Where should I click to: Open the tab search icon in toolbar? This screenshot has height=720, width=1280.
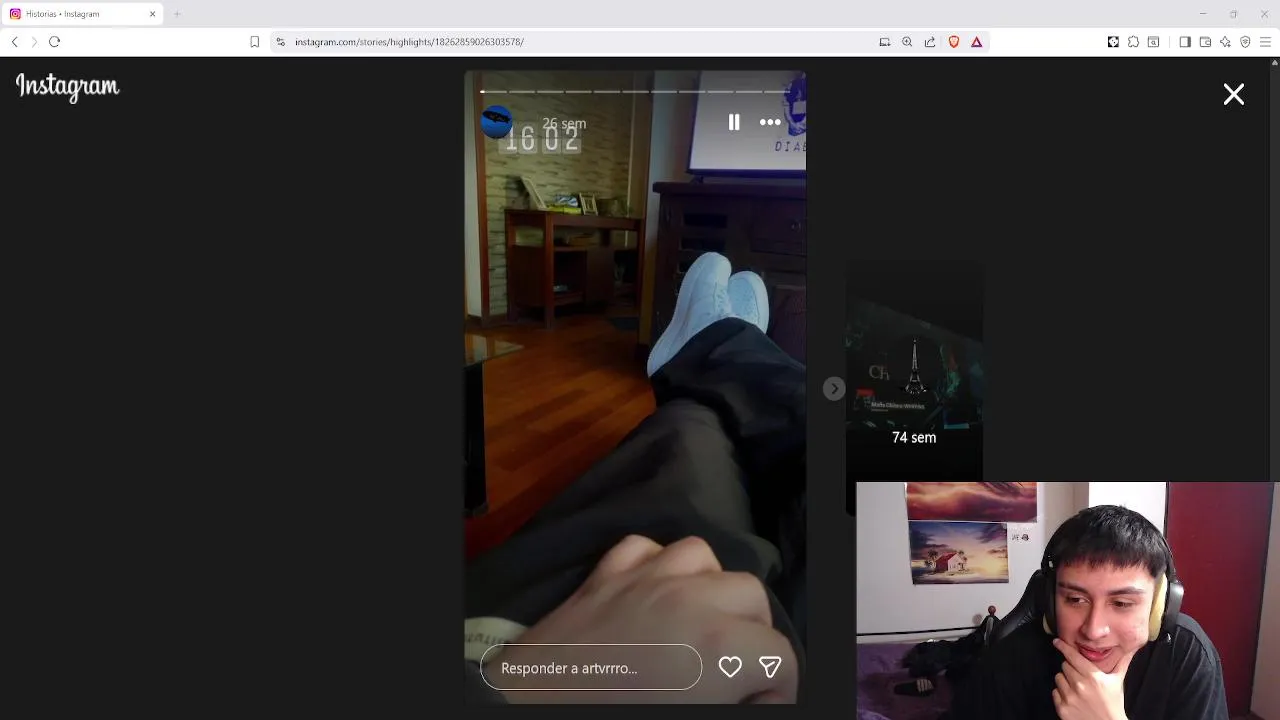pos(1153,42)
